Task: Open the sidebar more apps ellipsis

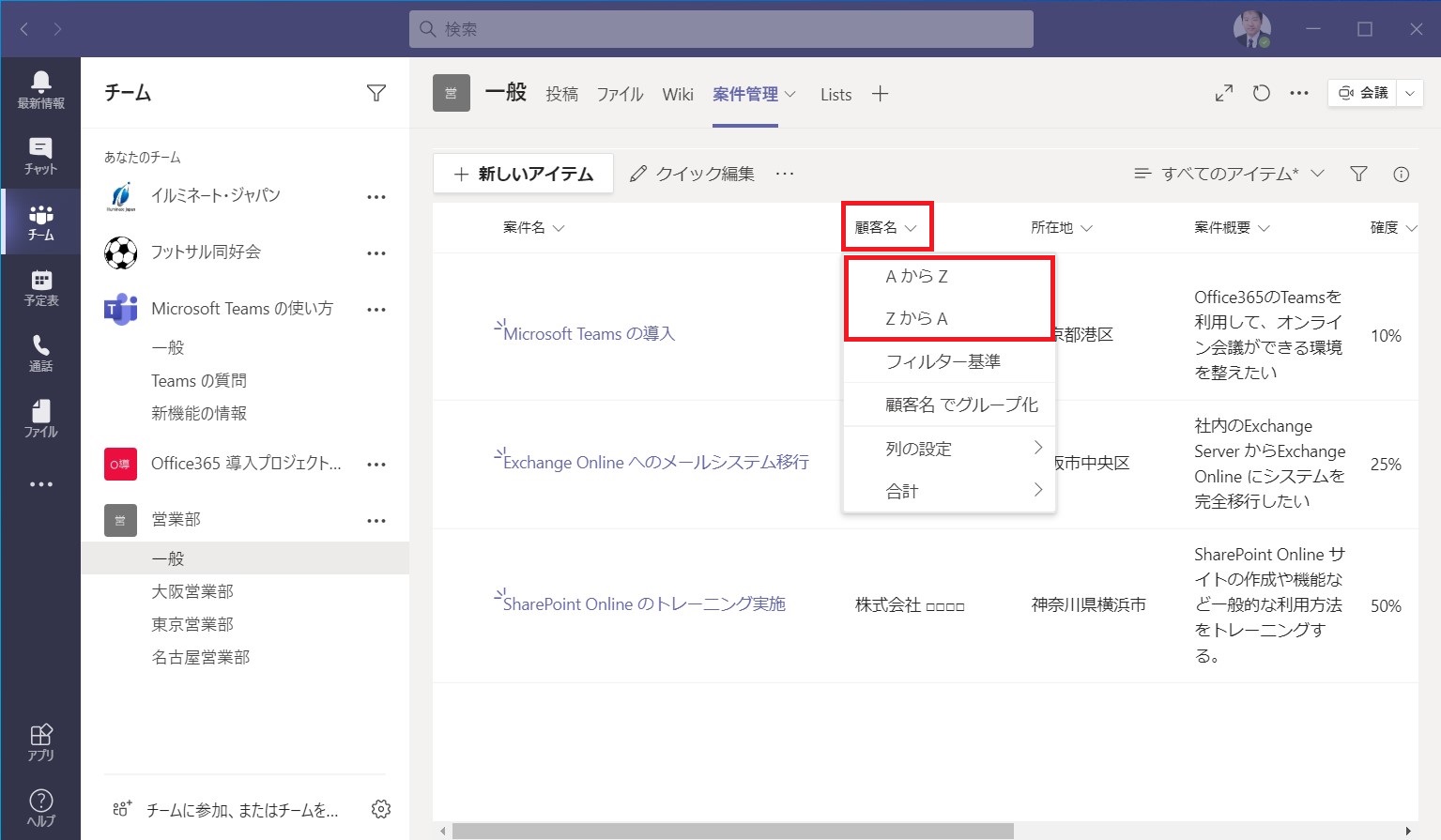Action: [40, 484]
